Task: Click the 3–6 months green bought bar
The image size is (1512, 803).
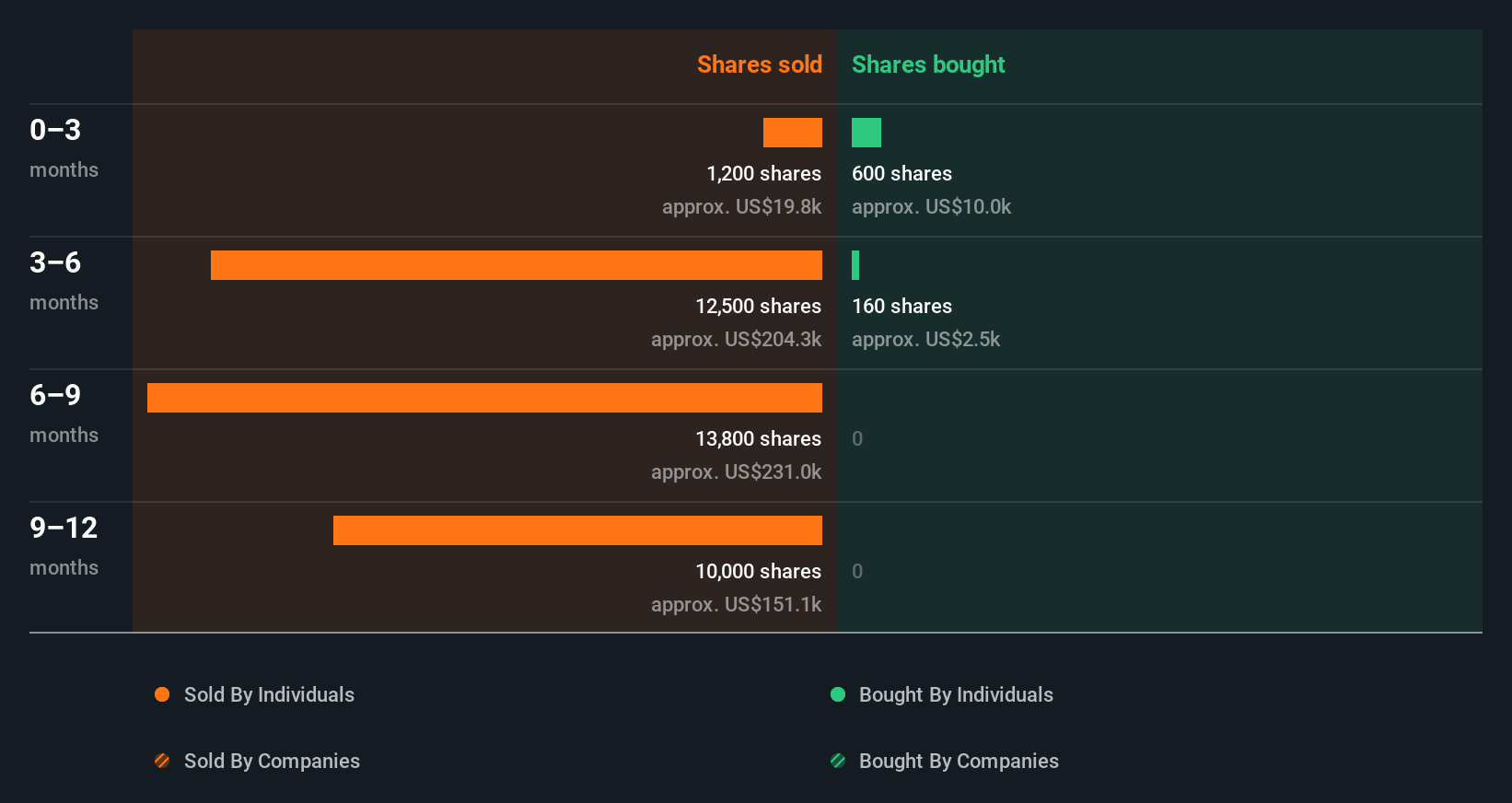Action: click(855, 265)
